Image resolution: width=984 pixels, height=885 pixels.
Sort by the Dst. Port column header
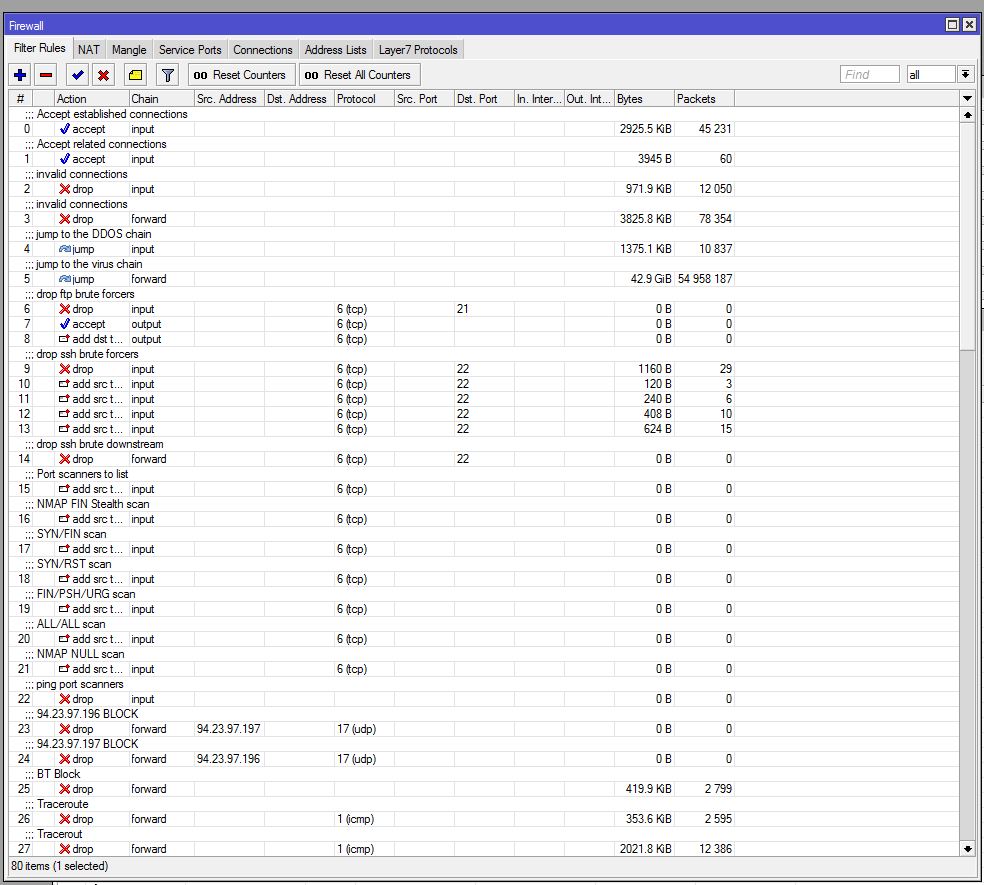pos(484,99)
